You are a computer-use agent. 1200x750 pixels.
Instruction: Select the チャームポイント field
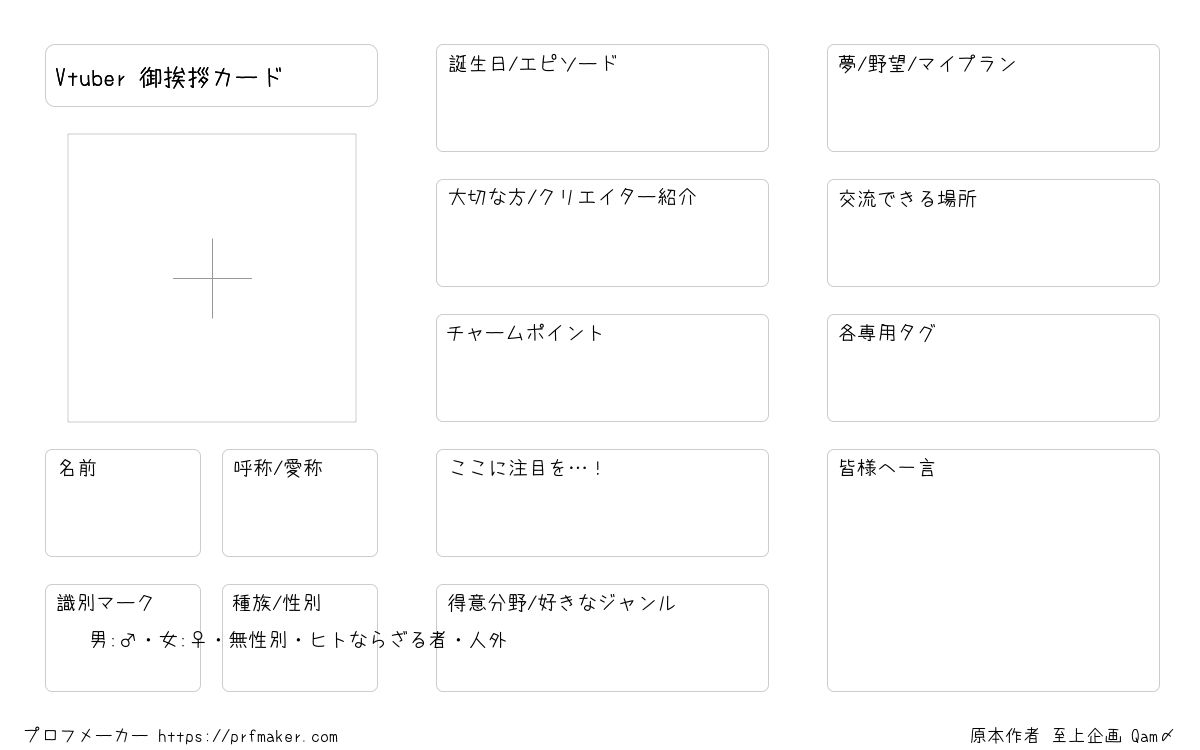coord(602,368)
